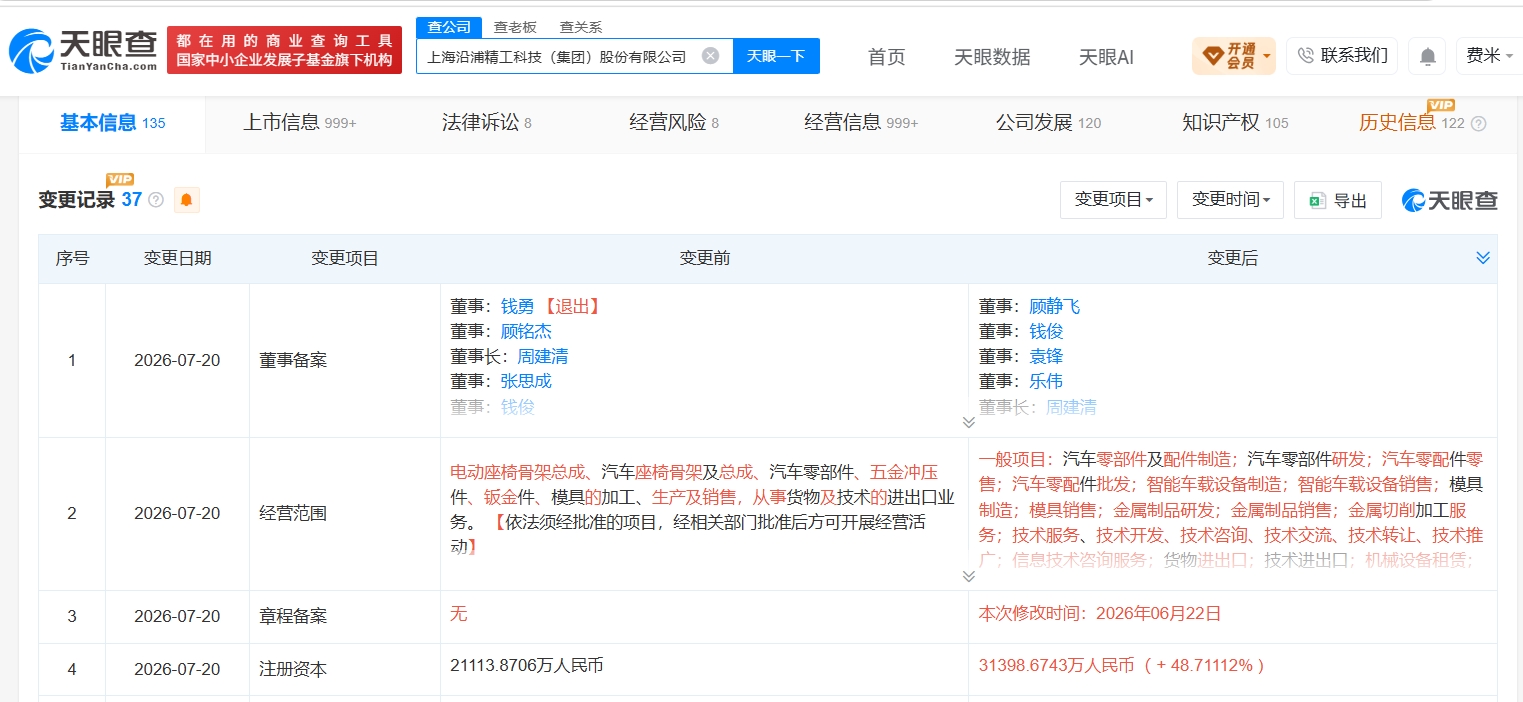Screen dimensions: 1523x702
Task: Select the 查老板 search mode tab
Action: [x=515, y=27]
